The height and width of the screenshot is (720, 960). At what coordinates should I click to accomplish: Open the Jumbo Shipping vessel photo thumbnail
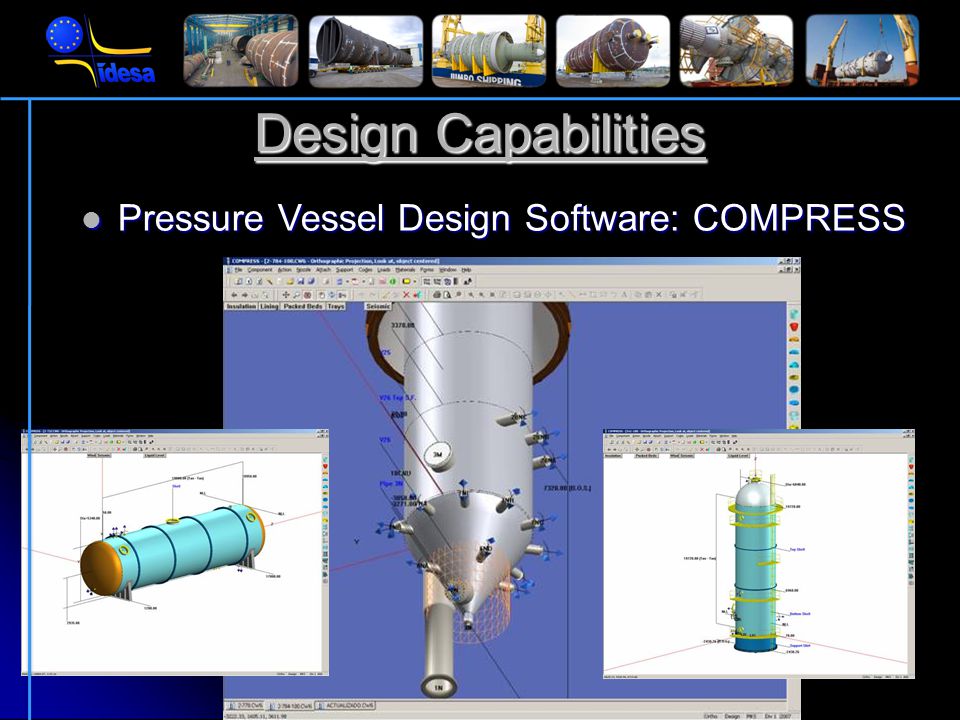pyautogui.click(x=489, y=50)
